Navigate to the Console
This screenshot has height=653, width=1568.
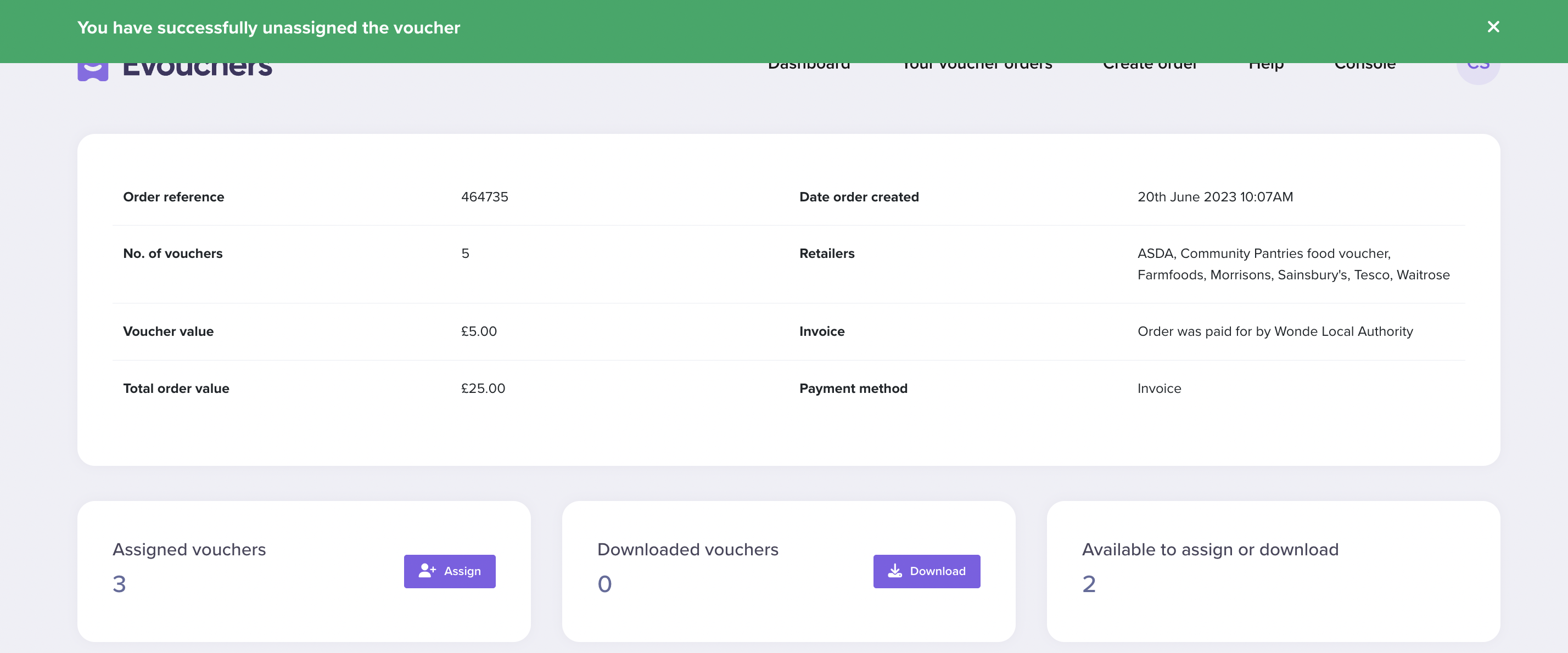(1365, 63)
